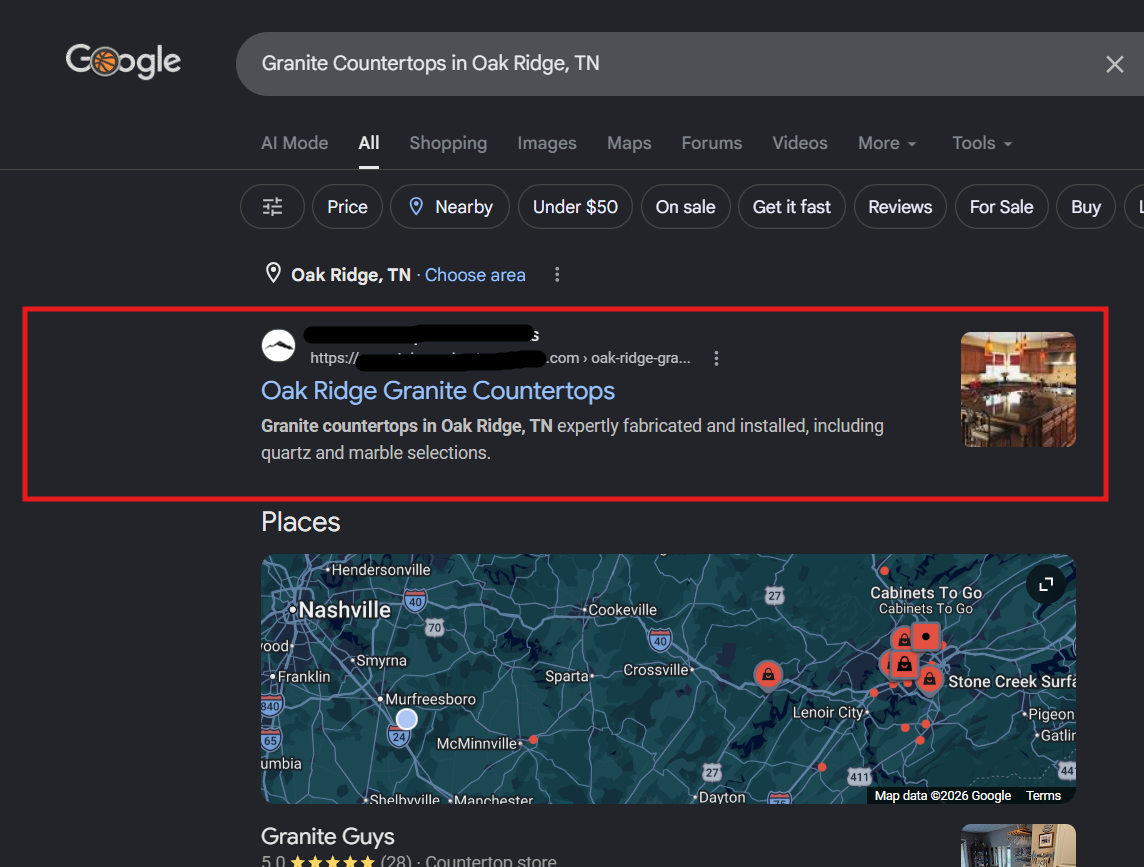Select the Nearby filter chip
The image size is (1144, 867).
click(450, 207)
